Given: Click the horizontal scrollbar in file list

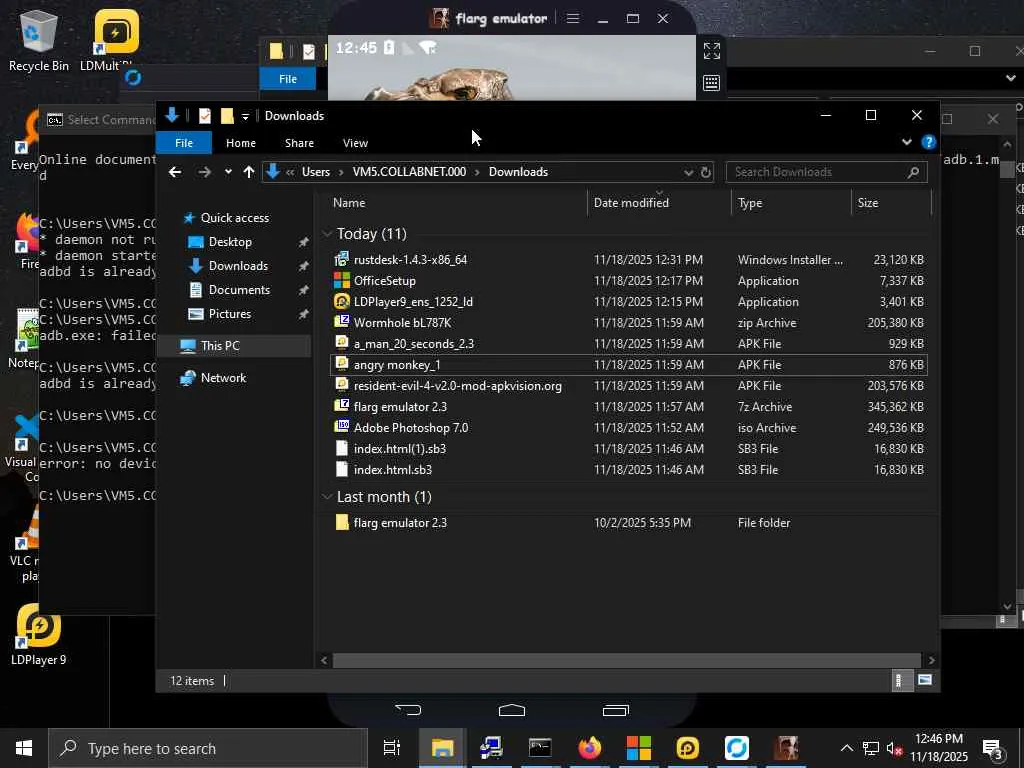Looking at the screenshot, I should tap(626, 660).
